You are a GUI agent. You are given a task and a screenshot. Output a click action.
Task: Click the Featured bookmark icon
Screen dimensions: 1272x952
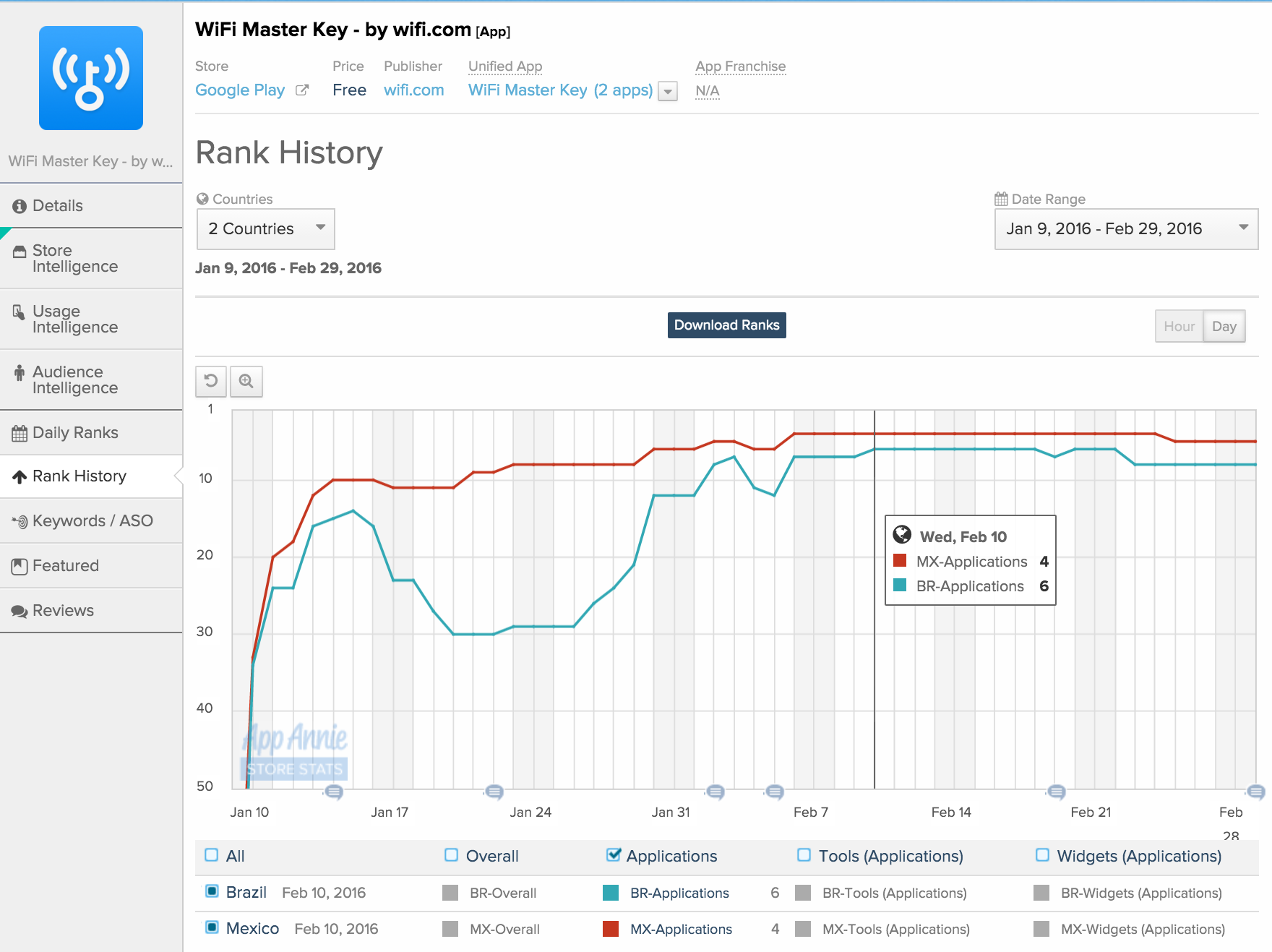tap(20, 567)
